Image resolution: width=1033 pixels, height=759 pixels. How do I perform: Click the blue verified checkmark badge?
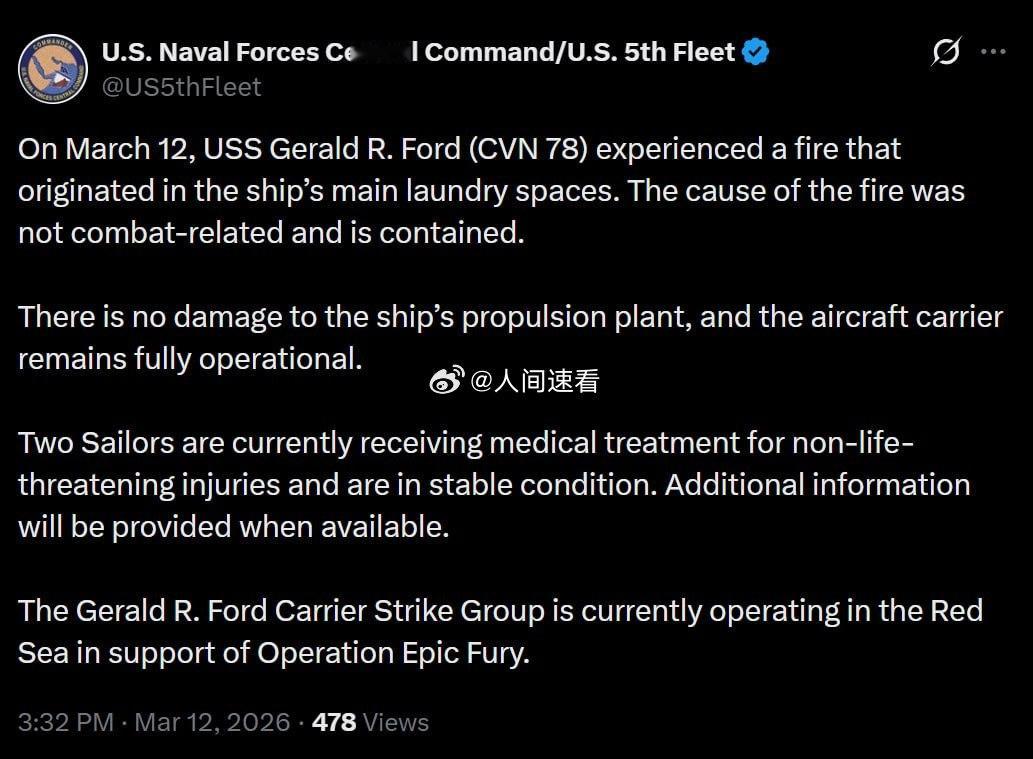click(757, 52)
